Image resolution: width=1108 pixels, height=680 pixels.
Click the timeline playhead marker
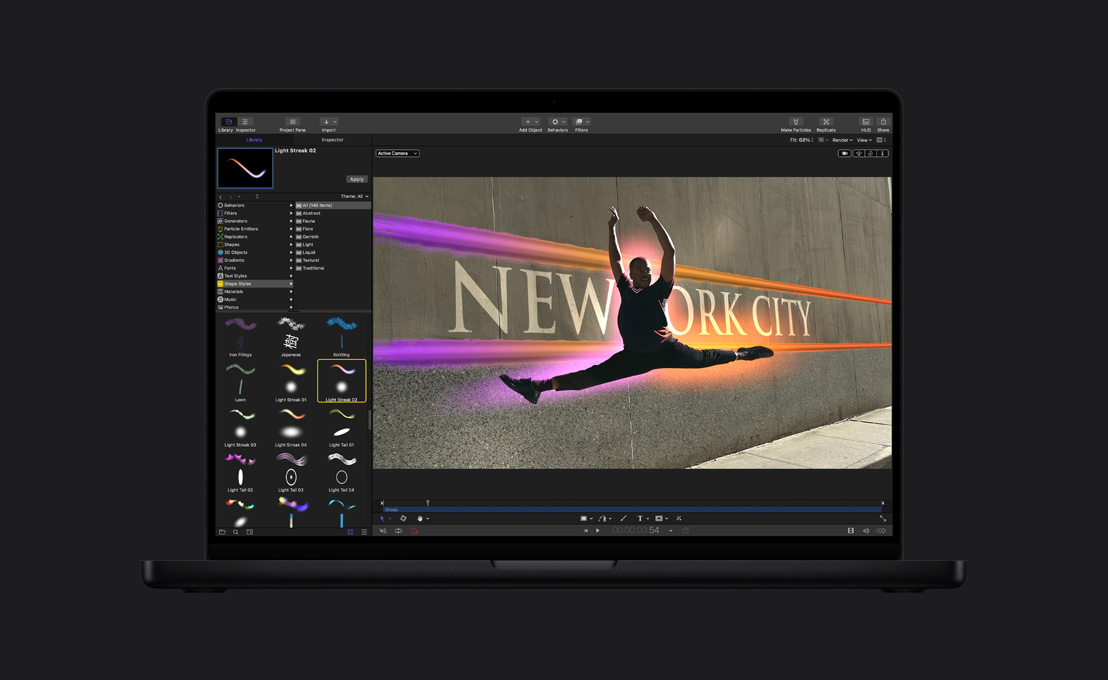(427, 503)
